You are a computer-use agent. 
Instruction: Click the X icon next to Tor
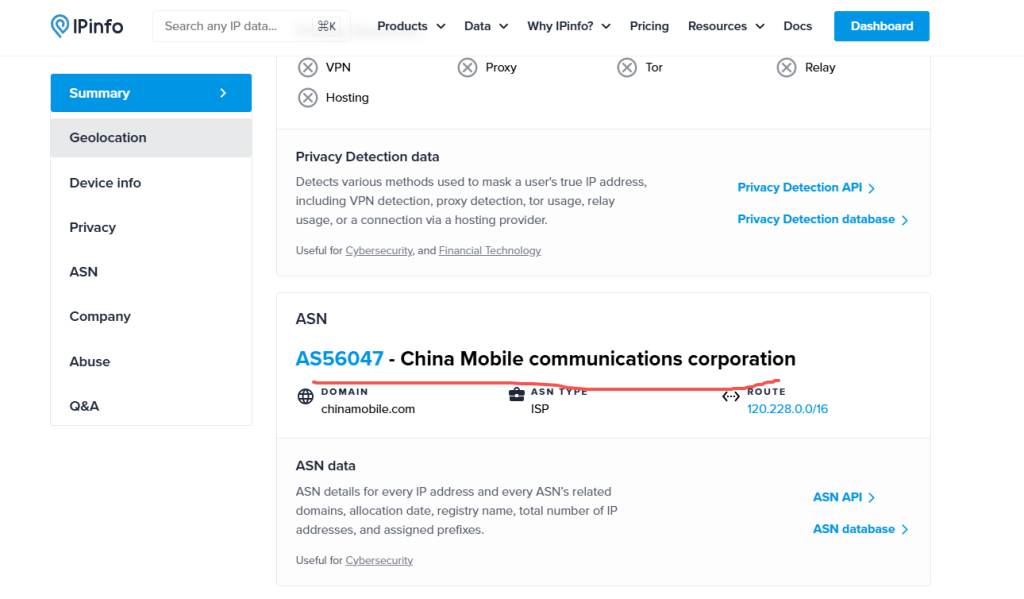[x=627, y=67]
